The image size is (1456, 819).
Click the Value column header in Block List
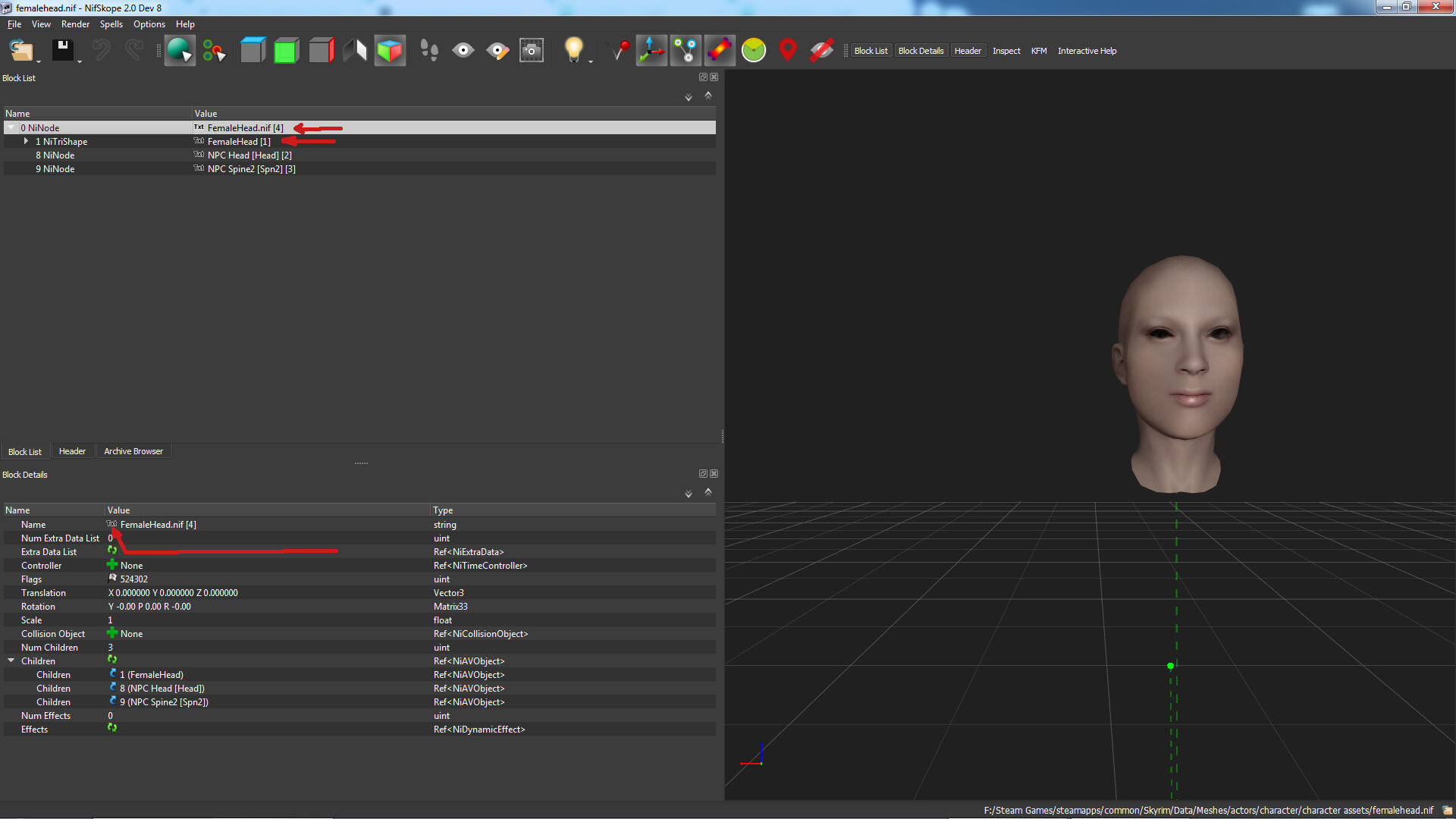(x=453, y=114)
